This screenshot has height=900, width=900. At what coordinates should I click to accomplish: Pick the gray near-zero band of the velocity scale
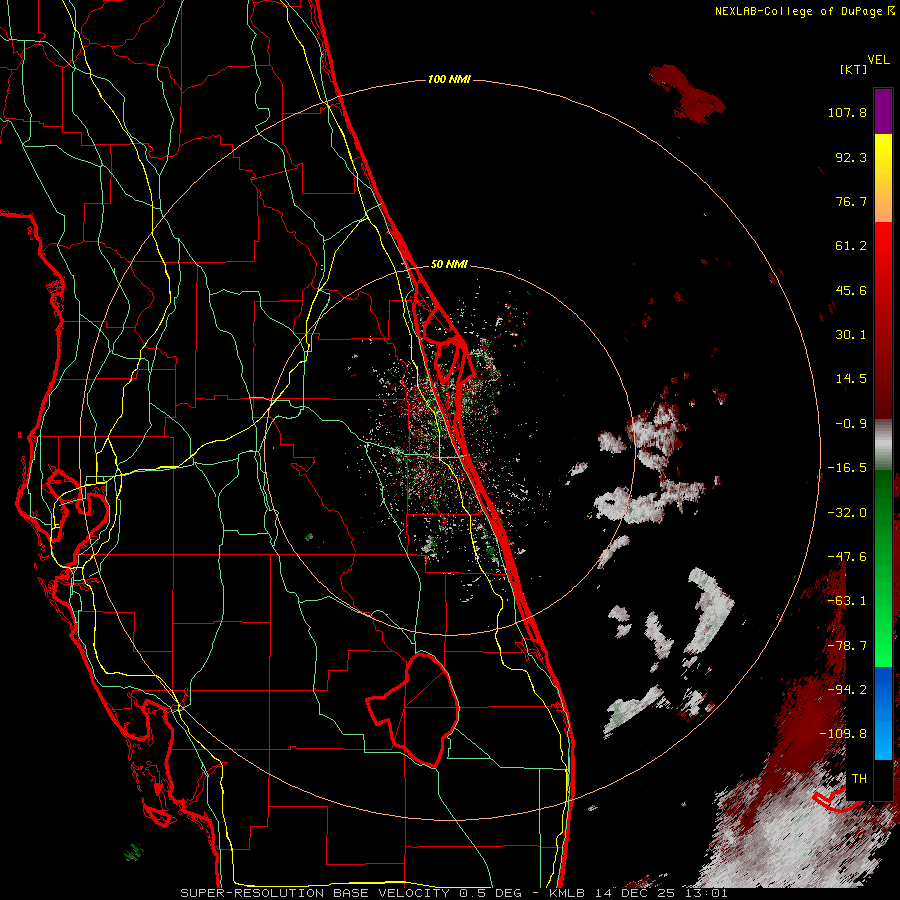pos(883,445)
